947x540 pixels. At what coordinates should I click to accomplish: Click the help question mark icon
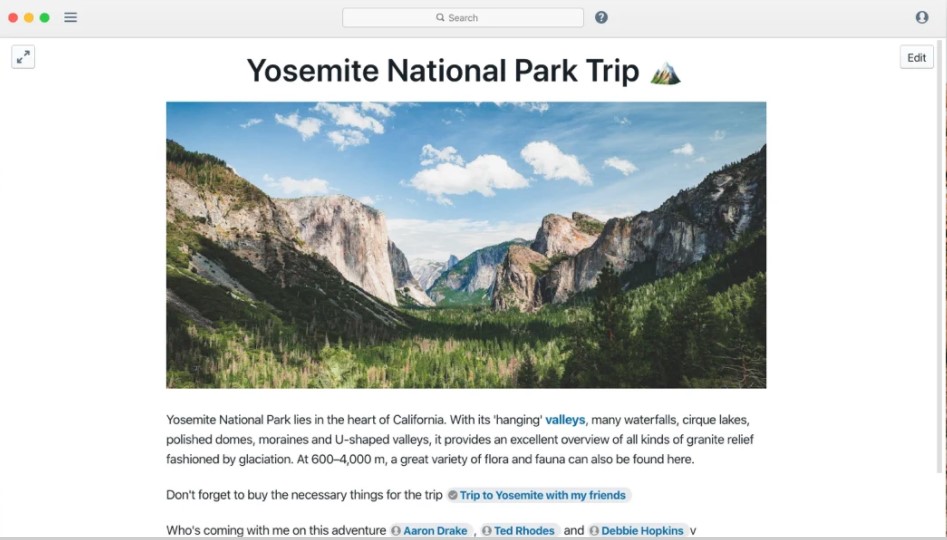pyautogui.click(x=601, y=17)
